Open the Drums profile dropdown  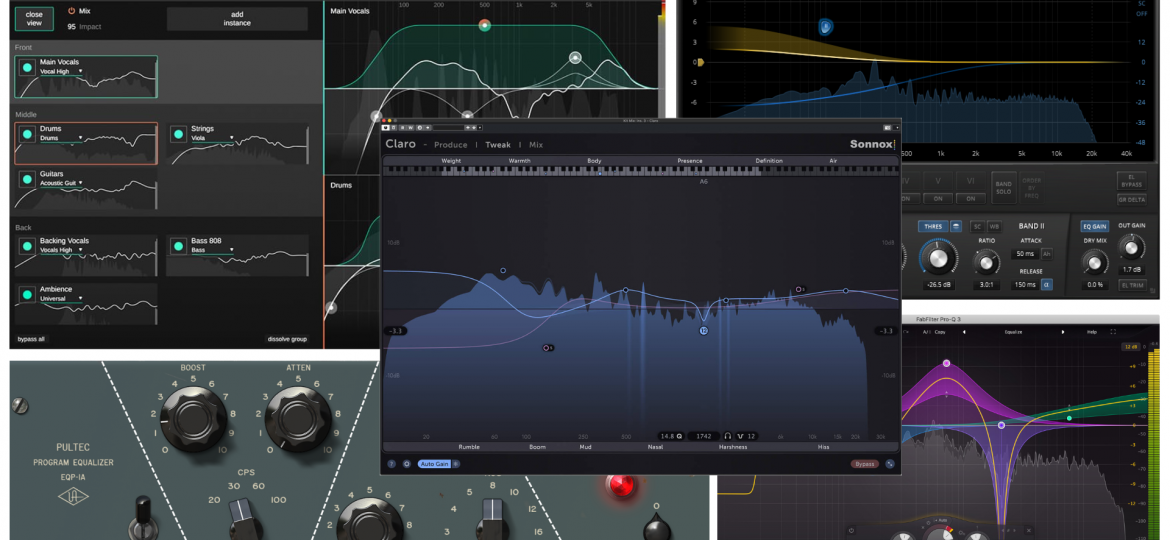click(x=61, y=138)
